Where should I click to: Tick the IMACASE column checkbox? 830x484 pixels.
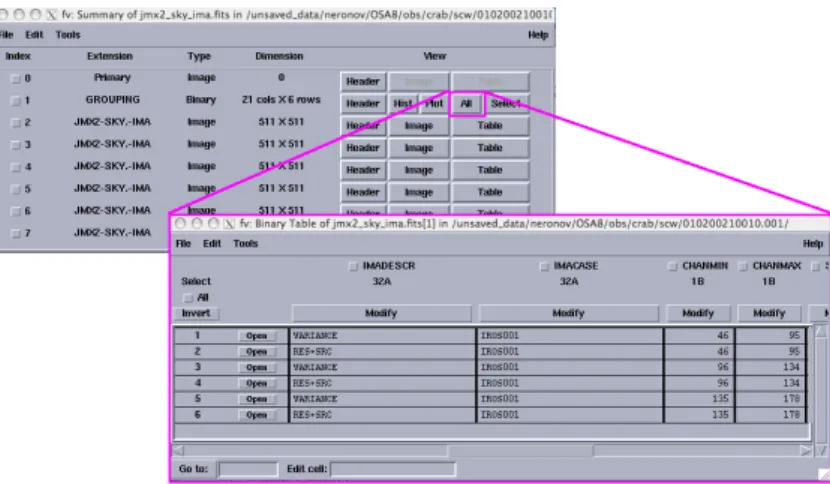544,266
